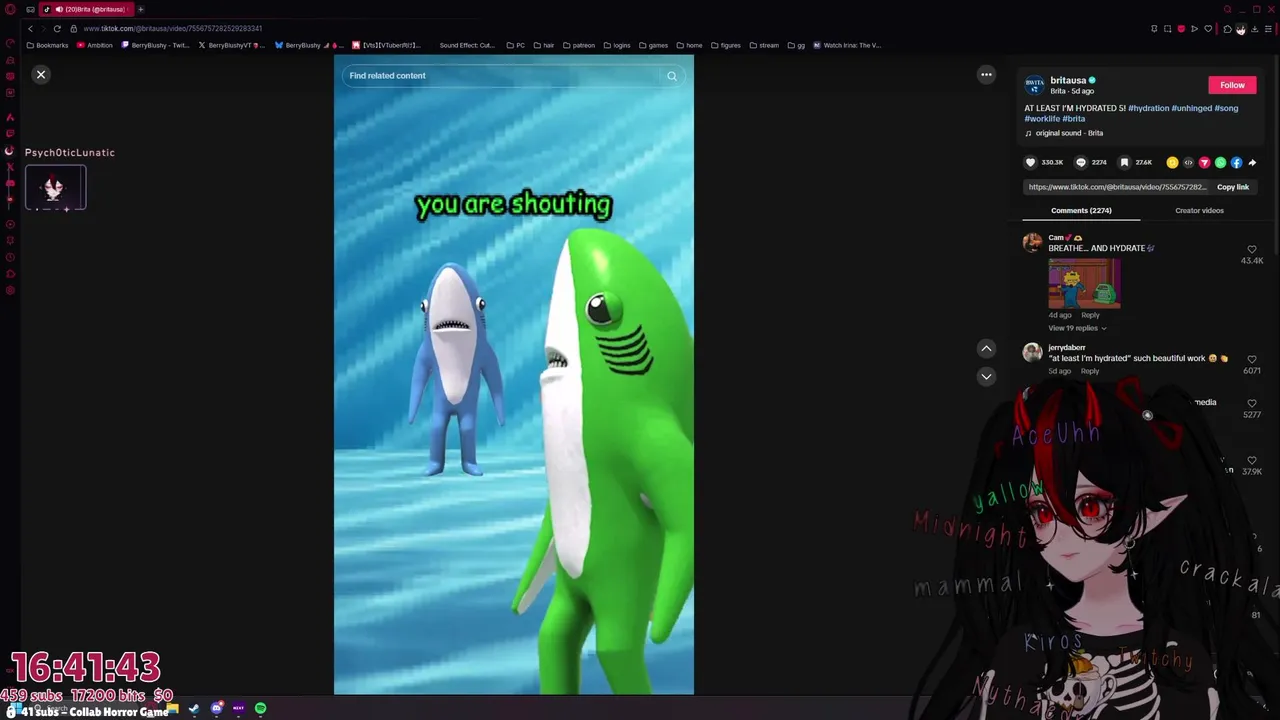Go to previous video with up chevron
The width and height of the screenshot is (1280, 720).
[986, 348]
